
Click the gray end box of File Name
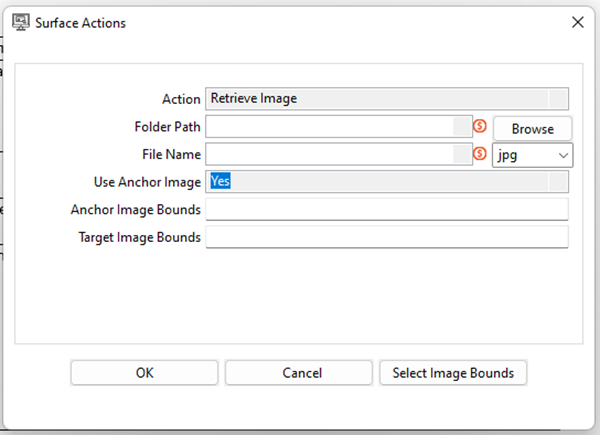point(461,154)
